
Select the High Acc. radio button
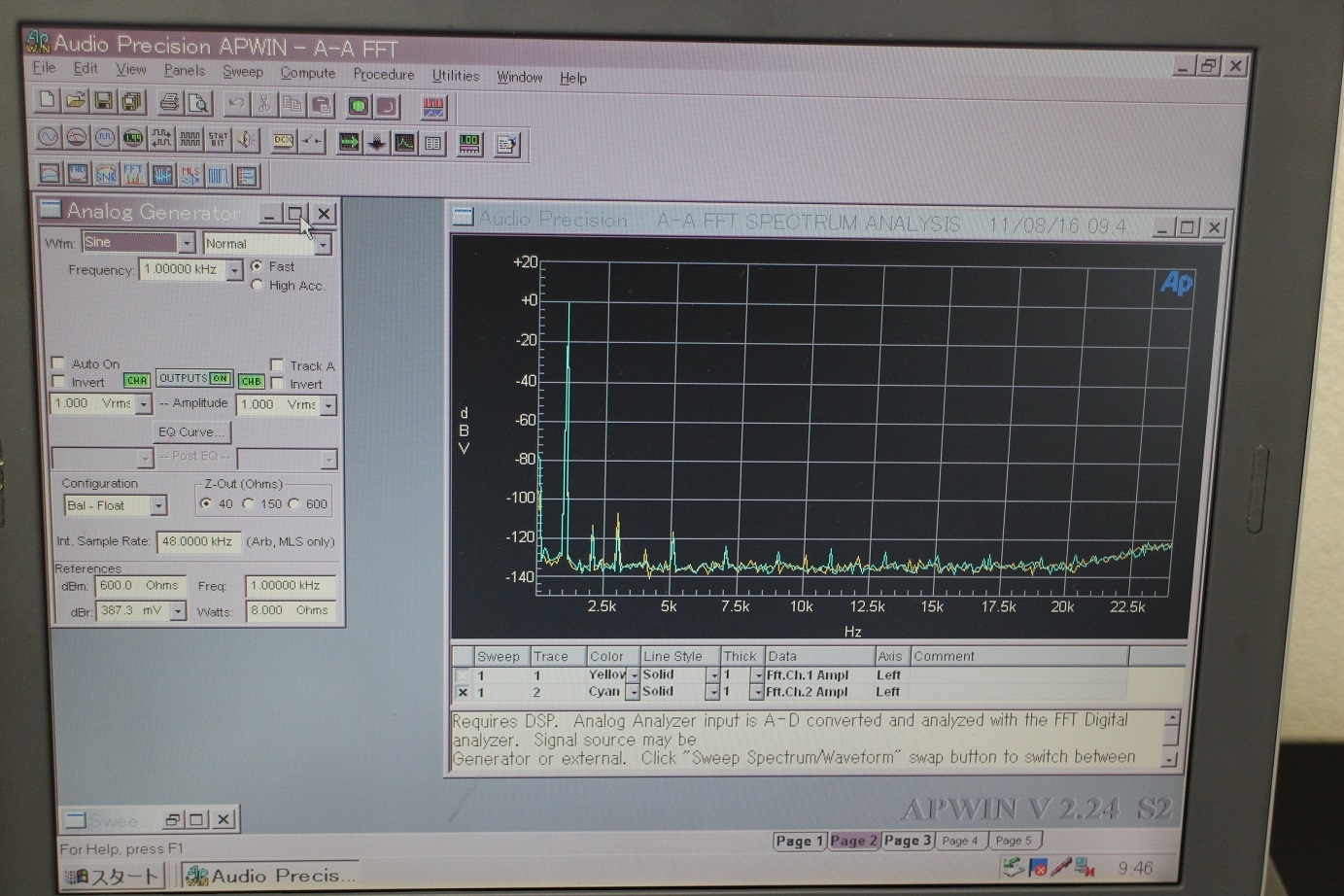[257, 285]
